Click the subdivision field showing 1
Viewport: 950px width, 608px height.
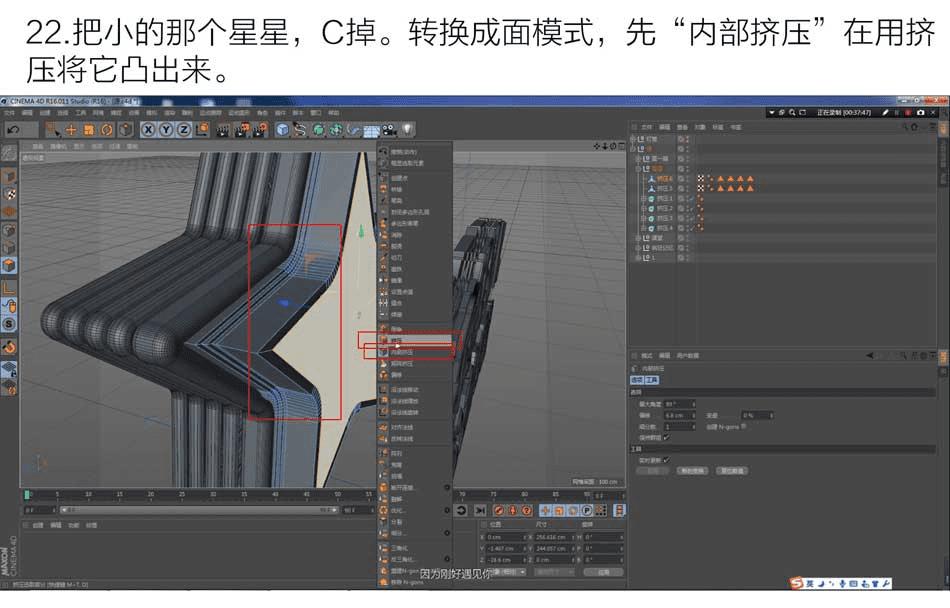679,426
